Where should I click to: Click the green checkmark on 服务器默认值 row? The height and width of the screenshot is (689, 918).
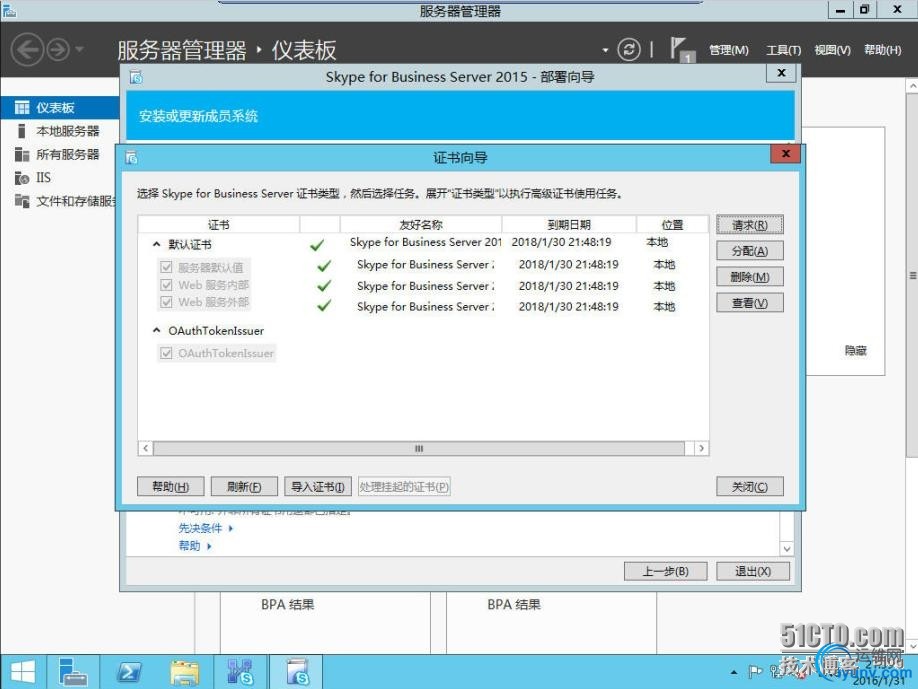(324, 266)
